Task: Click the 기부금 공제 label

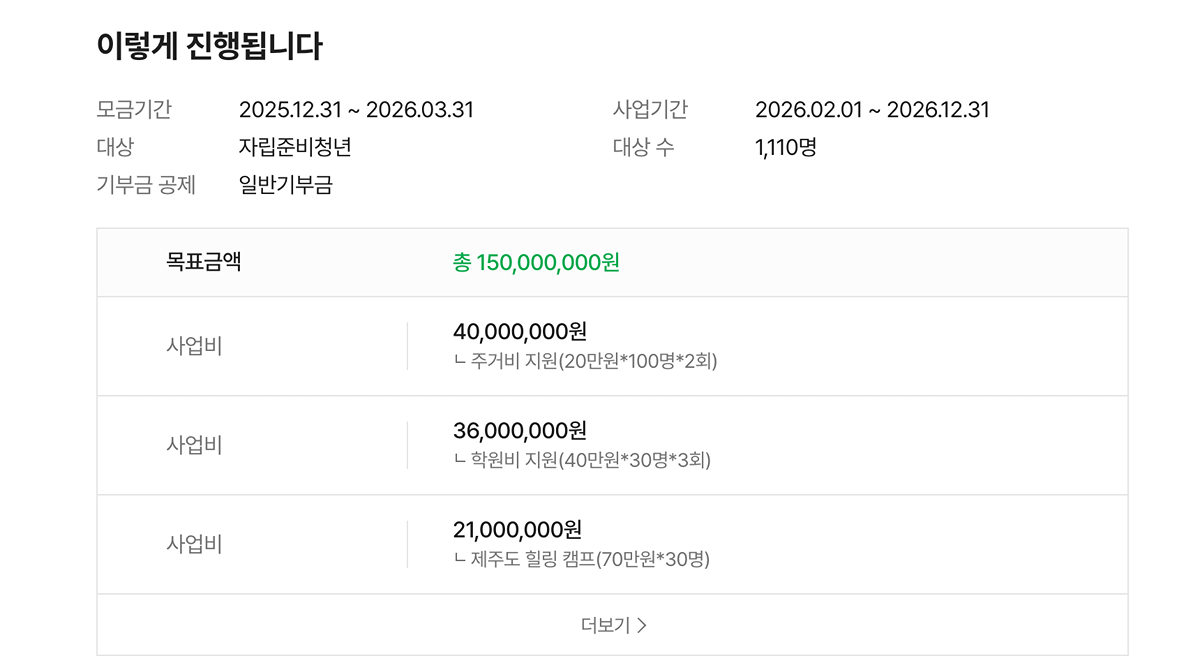Action: 146,185
